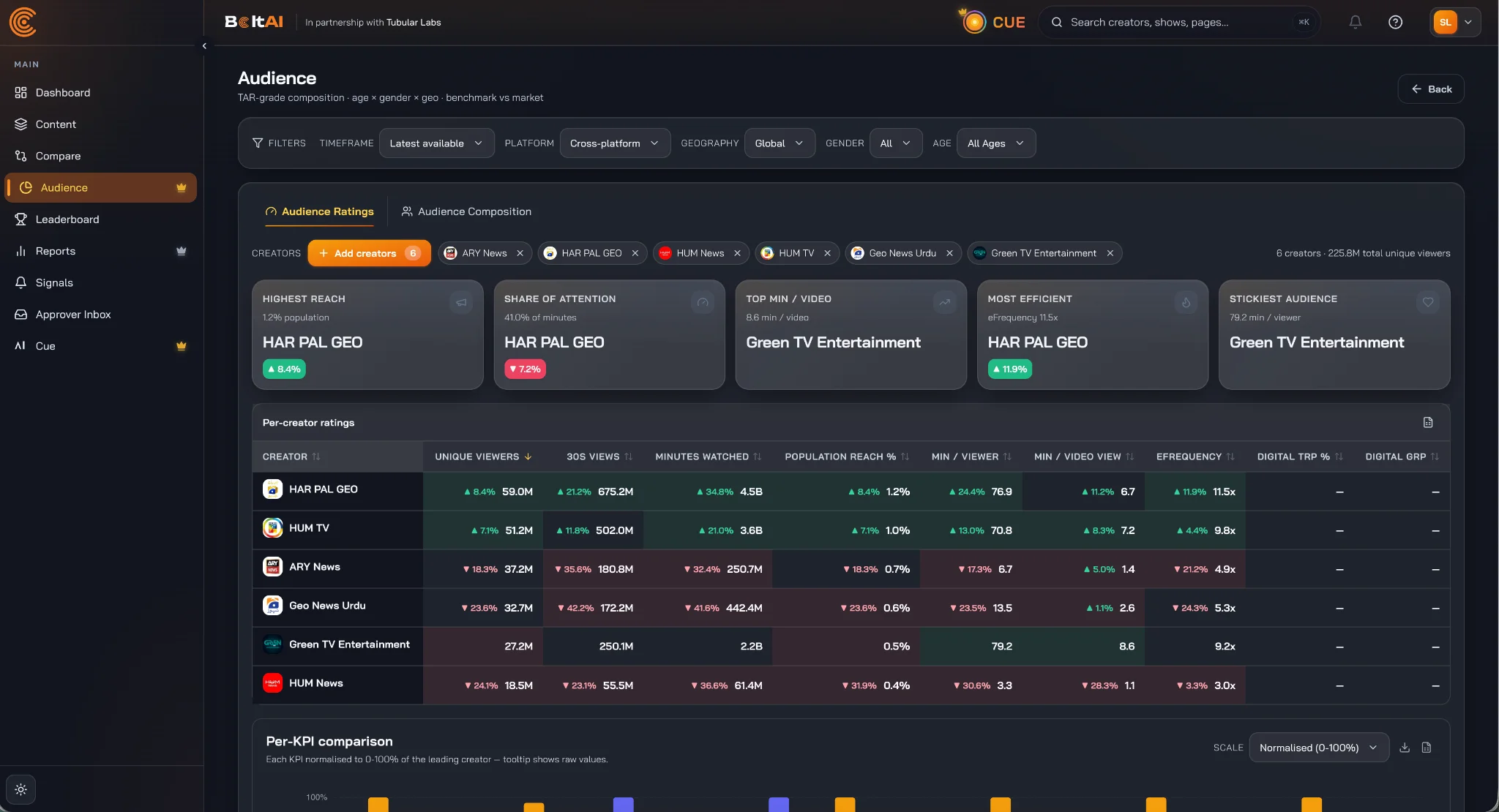The height and width of the screenshot is (812, 1499).
Task: Sort by Digital GRP column
Action: click(1402, 456)
